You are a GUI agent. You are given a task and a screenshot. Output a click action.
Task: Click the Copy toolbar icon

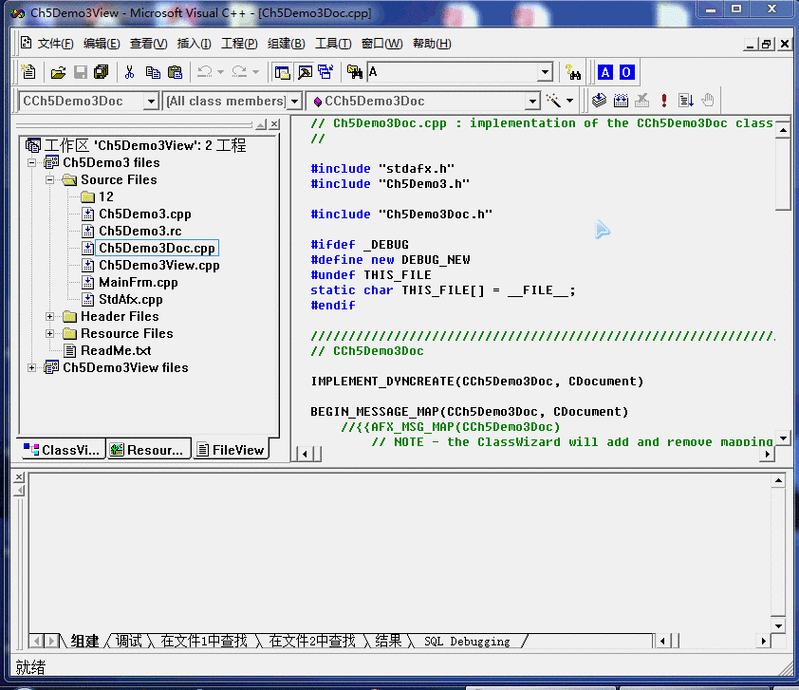click(x=152, y=72)
